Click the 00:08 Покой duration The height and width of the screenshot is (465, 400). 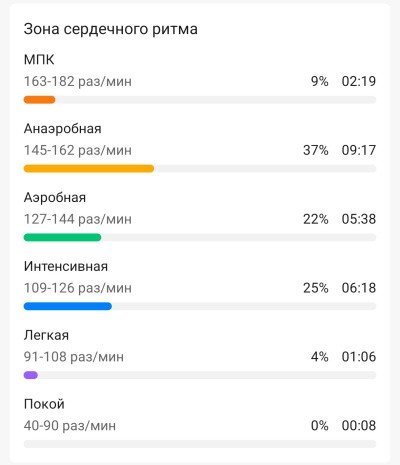click(359, 426)
